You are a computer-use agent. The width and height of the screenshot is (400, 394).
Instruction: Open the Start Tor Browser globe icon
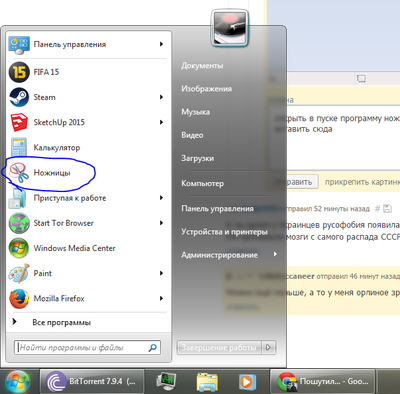[x=19, y=223]
